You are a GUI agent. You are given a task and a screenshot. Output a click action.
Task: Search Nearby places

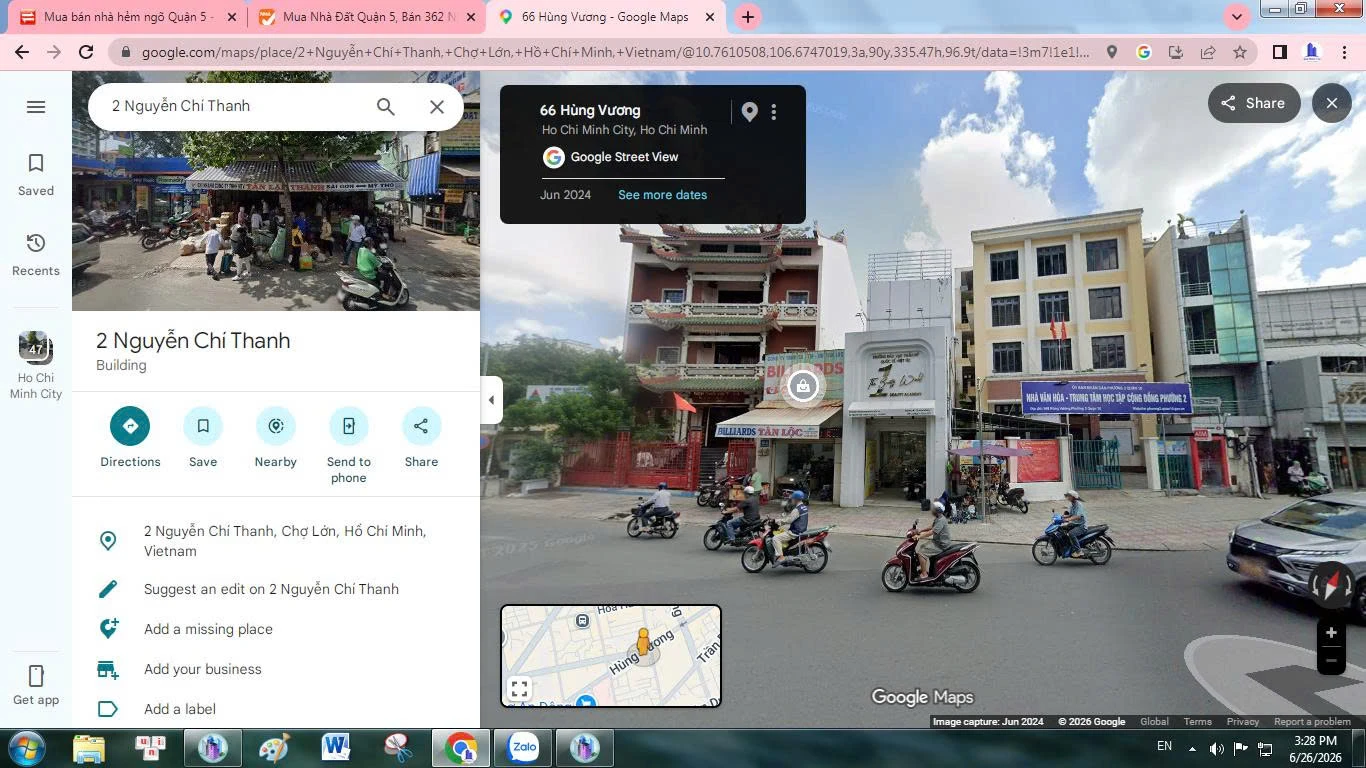(x=276, y=437)
